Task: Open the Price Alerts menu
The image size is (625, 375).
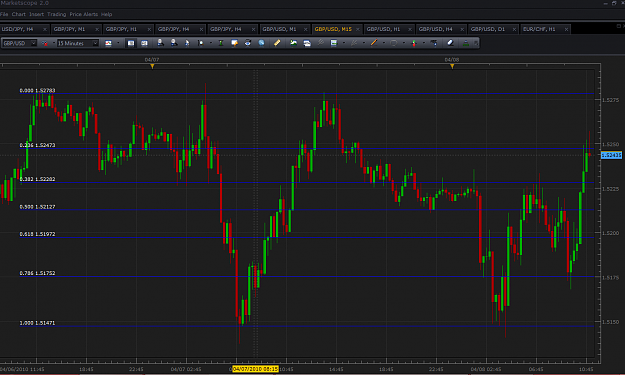Action: click(x=83, y=14)
